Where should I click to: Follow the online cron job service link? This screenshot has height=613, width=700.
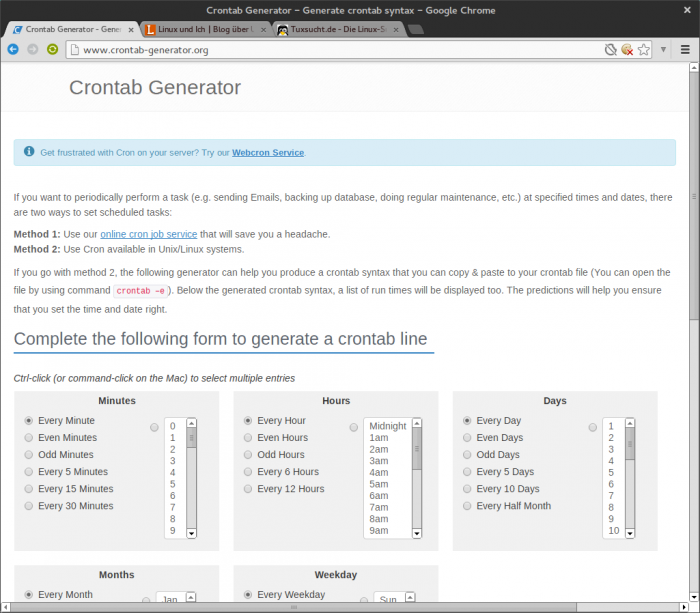148,234
